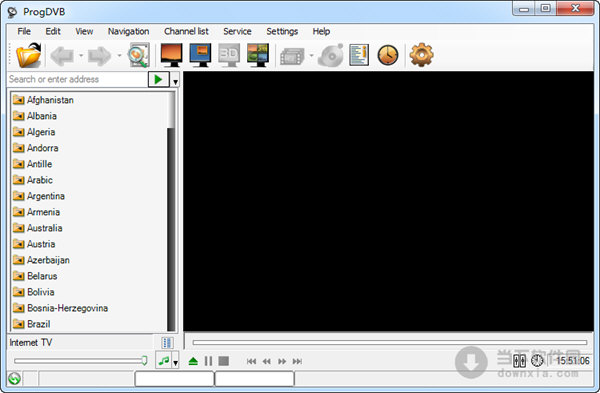Screen dimensions: 600x393
Task: Open settings via the gear icon
Action: pyautogui.click(x=421, y=55)
